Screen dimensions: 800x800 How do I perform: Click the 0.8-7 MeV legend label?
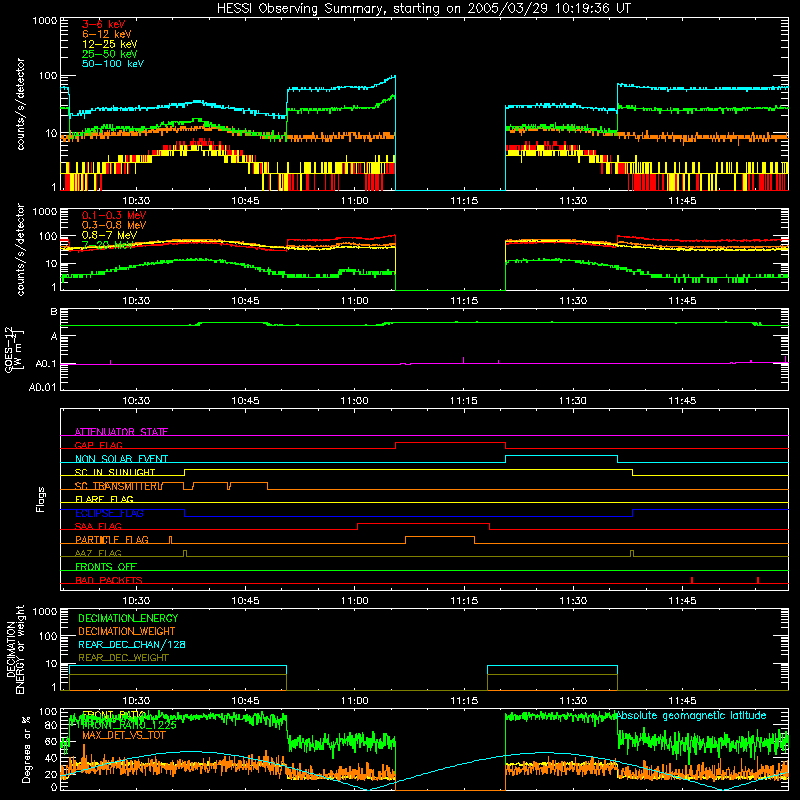(109, 235)
